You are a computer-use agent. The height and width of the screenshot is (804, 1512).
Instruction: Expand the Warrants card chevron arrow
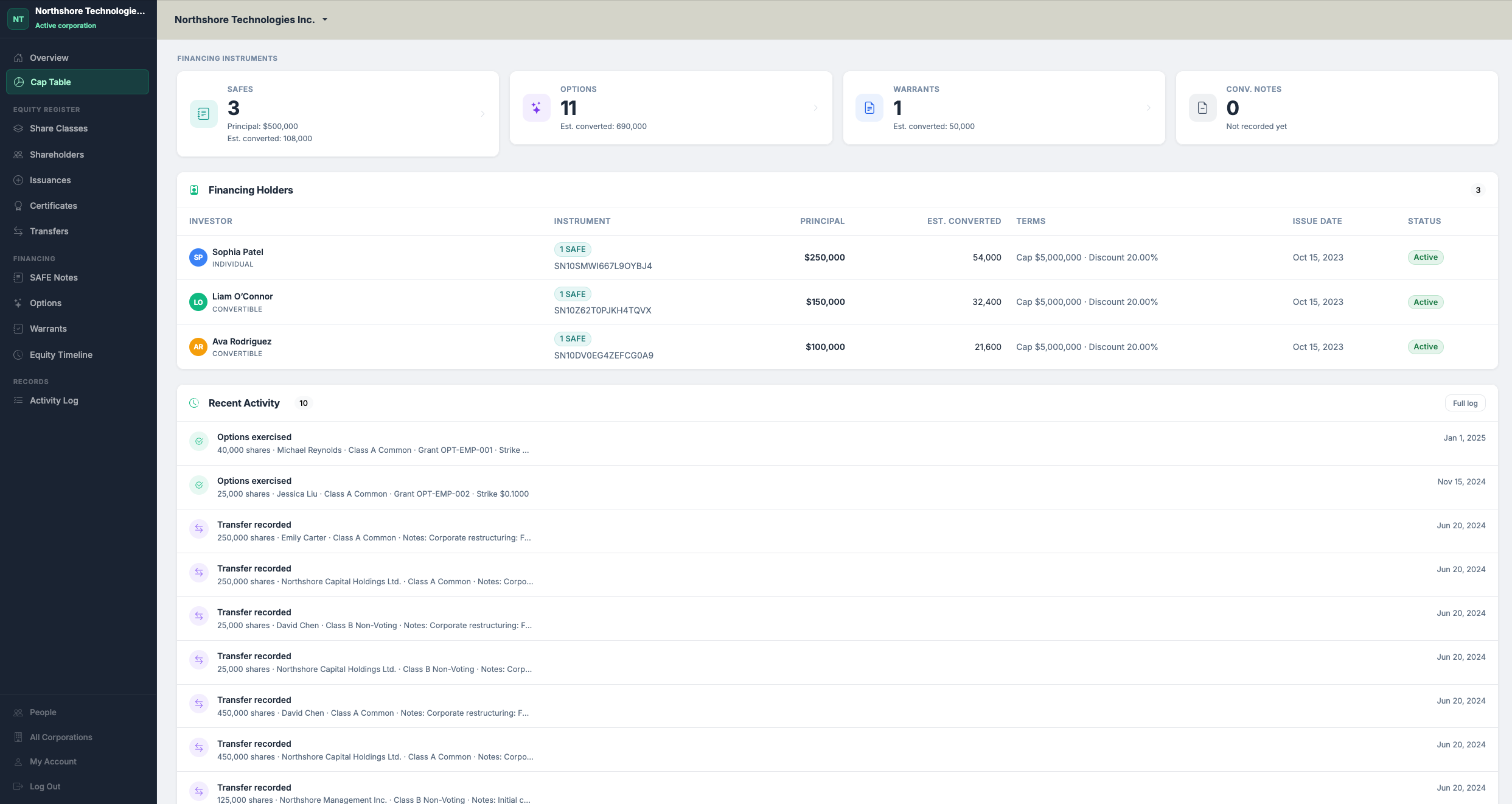[1149, 108]
